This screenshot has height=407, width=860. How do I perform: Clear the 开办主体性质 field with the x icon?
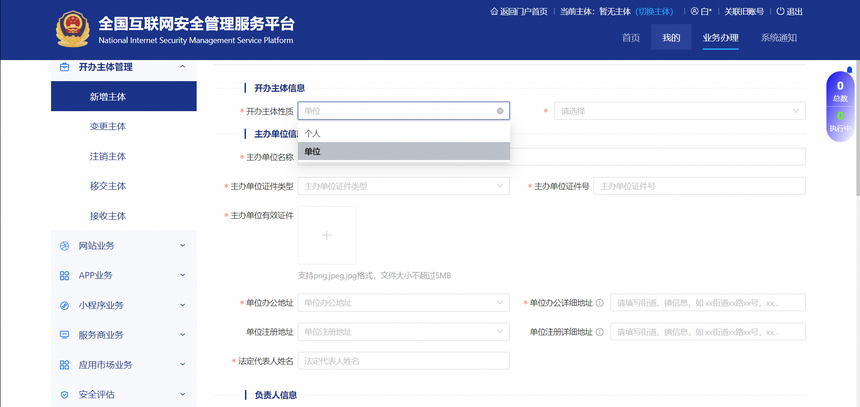pyautogui.click(x=500, y=111)
